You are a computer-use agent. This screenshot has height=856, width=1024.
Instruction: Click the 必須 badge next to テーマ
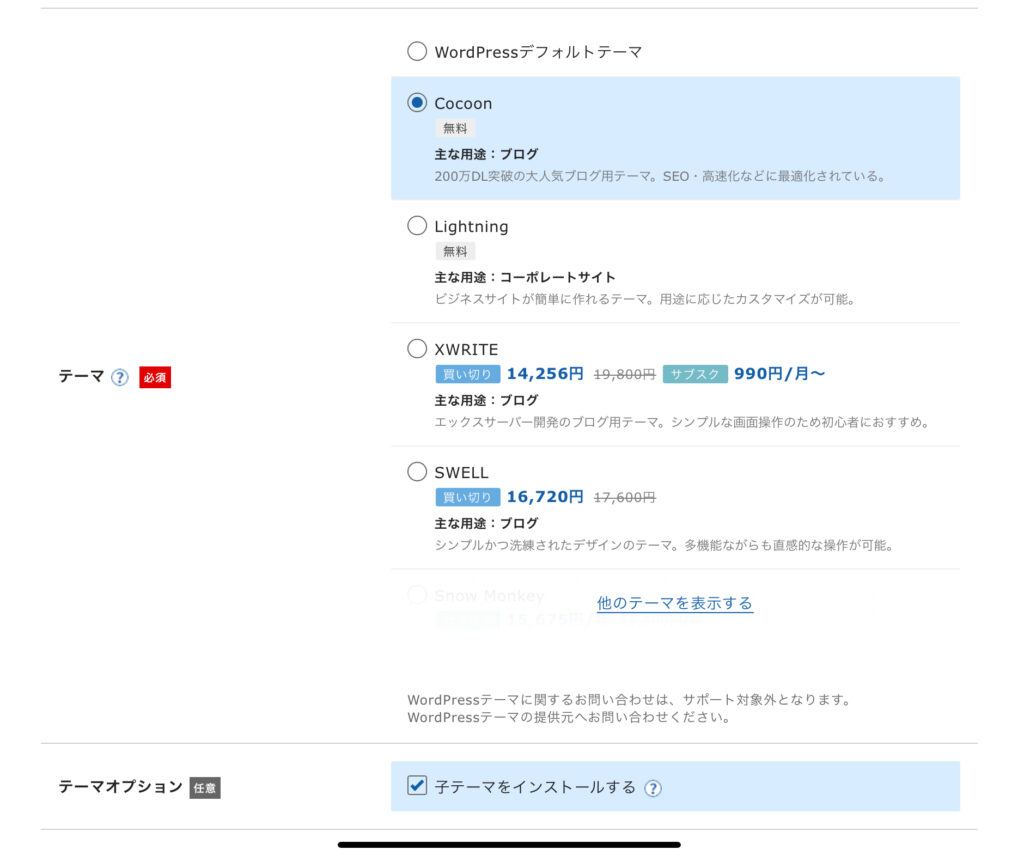point(155,377)
